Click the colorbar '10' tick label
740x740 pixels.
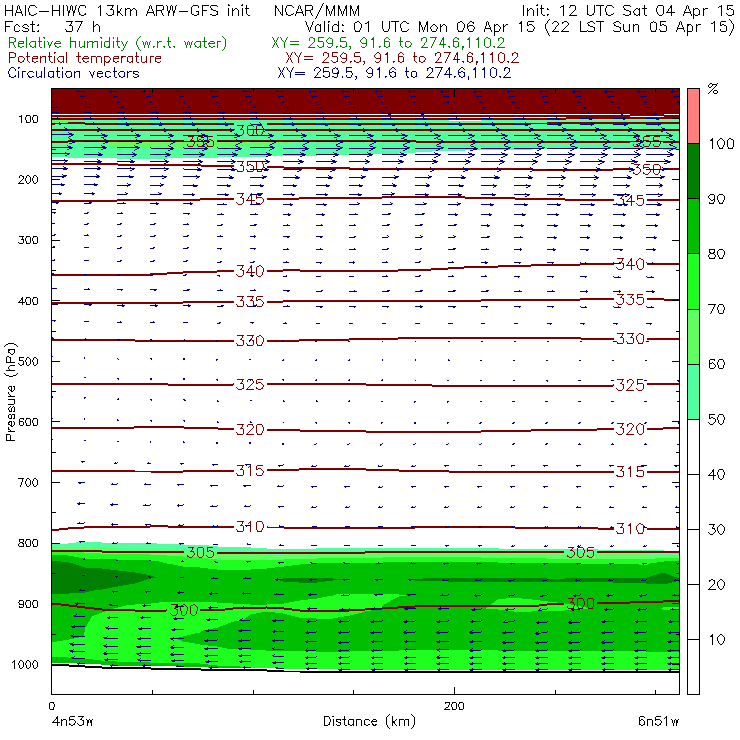coord(716,640)
